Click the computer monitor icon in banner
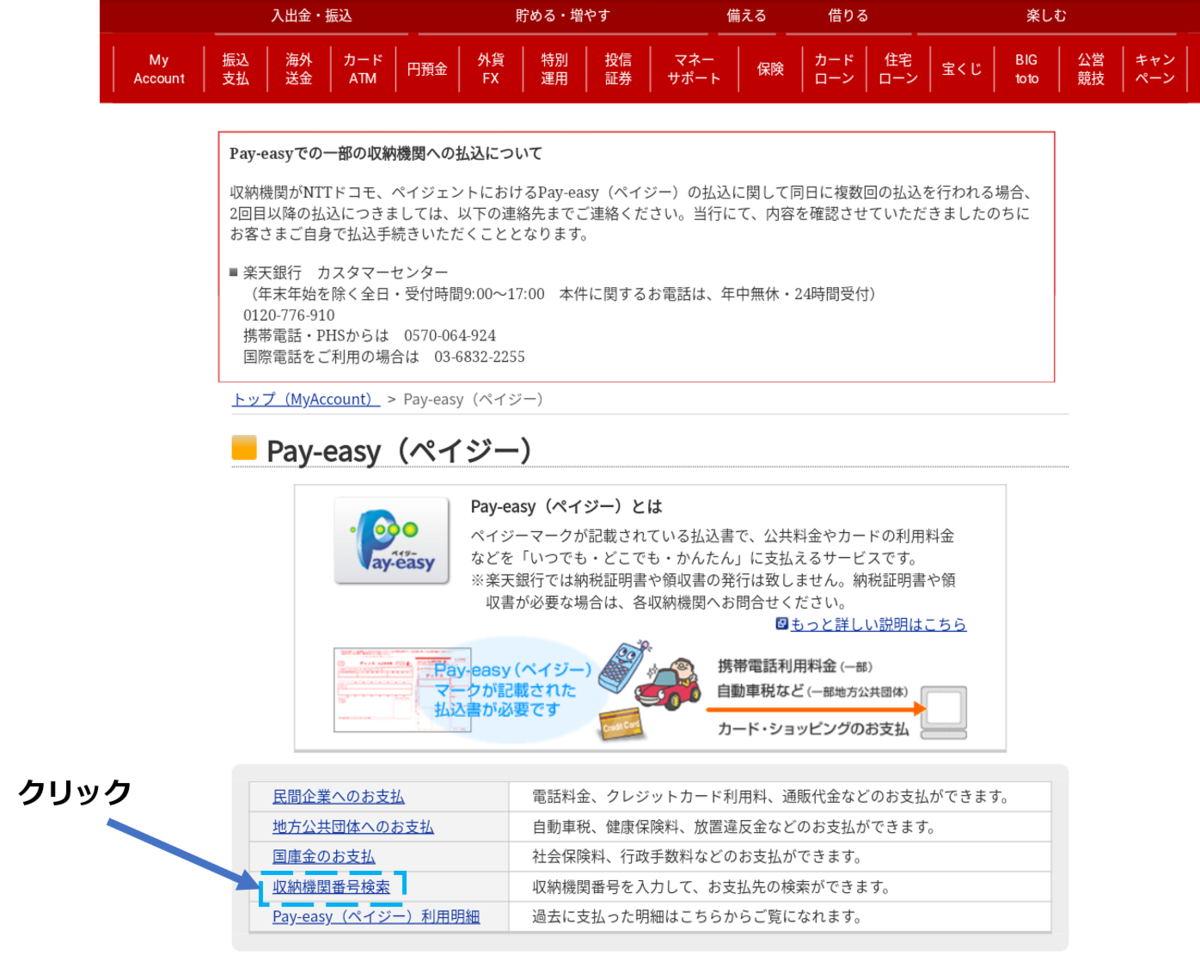 pos(944,711)
